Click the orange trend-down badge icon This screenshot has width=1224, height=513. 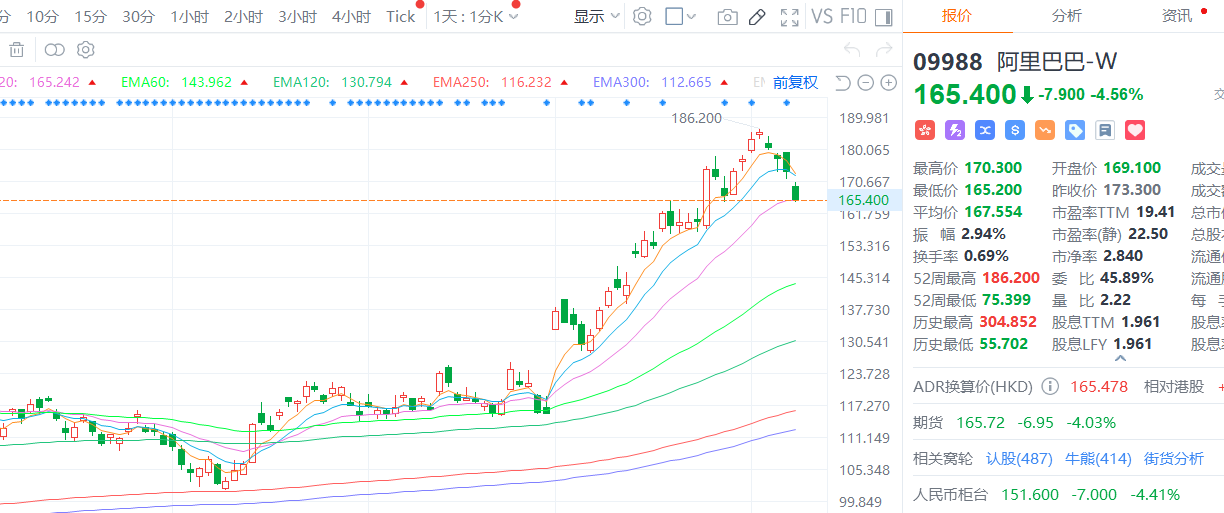click(x=1045, y=130)
